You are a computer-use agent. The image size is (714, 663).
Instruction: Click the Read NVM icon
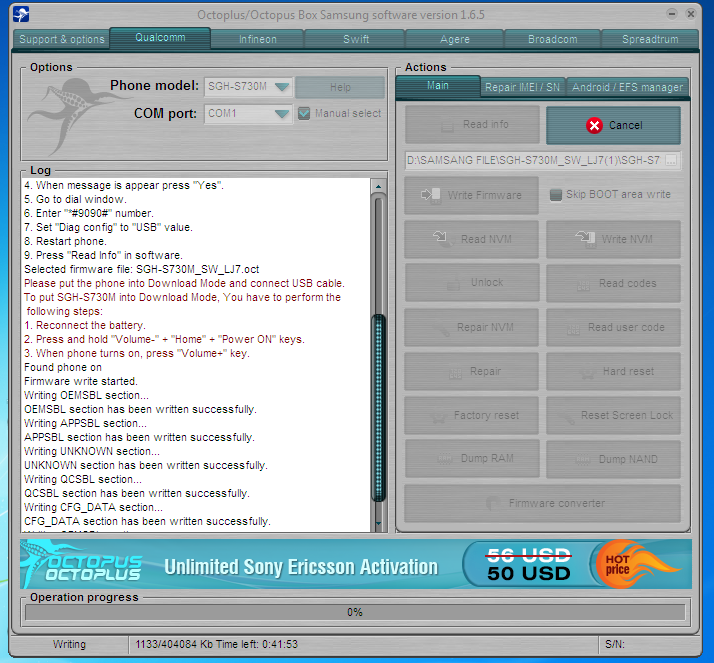(x=442, y=238)
